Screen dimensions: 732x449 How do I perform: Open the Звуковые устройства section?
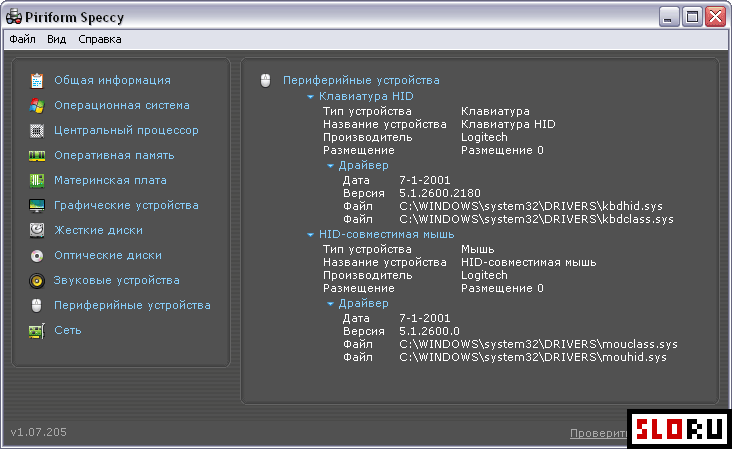click(x=116, y=280)
